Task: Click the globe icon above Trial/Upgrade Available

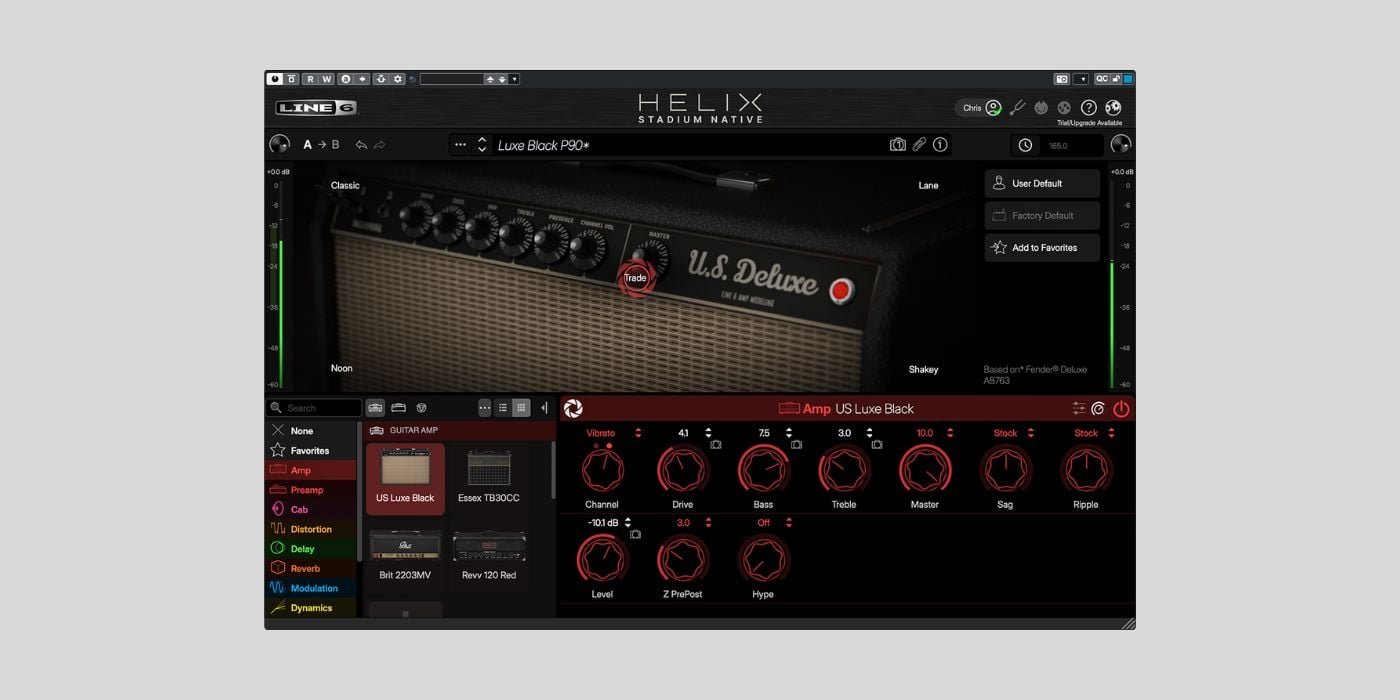Action: pos(1113,108)
